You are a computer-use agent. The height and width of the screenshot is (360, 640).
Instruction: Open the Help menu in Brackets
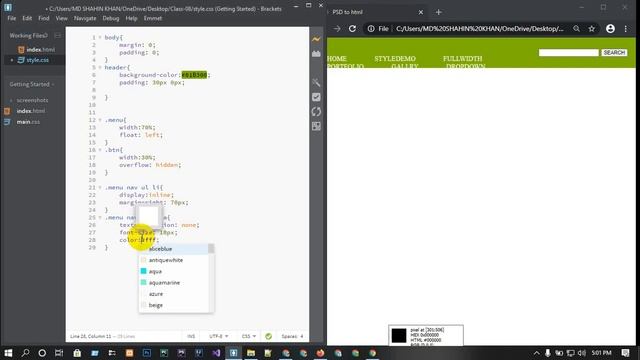[x=131, y=18]
